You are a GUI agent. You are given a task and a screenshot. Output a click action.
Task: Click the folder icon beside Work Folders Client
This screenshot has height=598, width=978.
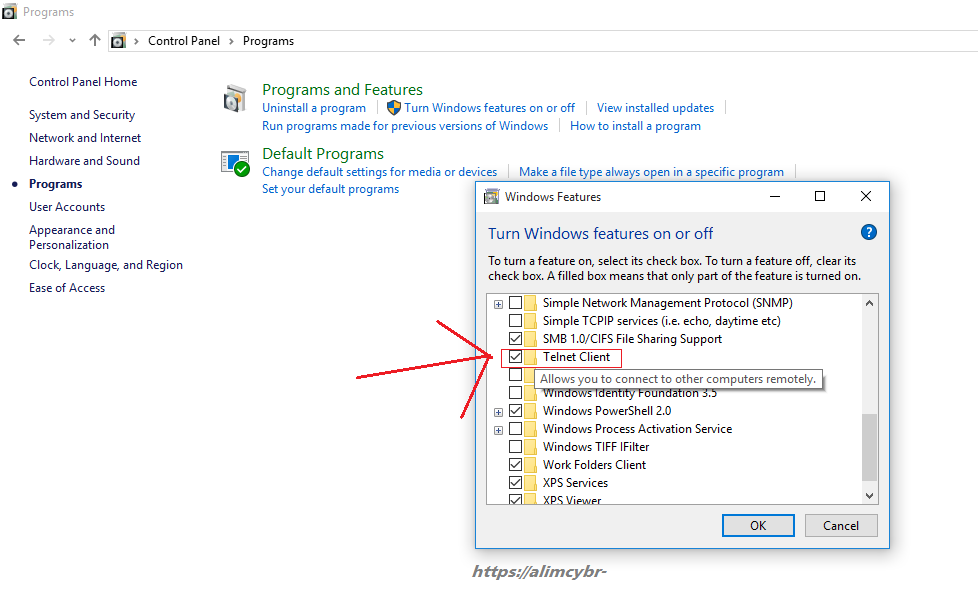point(530,465)
